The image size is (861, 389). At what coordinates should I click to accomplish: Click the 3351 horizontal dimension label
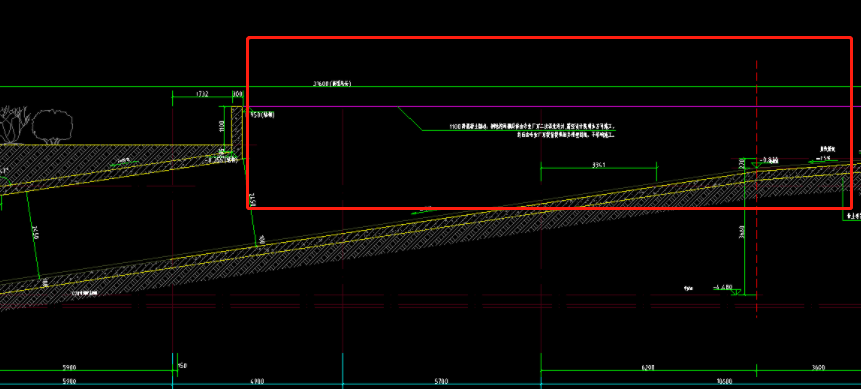[x=599, y=164]
